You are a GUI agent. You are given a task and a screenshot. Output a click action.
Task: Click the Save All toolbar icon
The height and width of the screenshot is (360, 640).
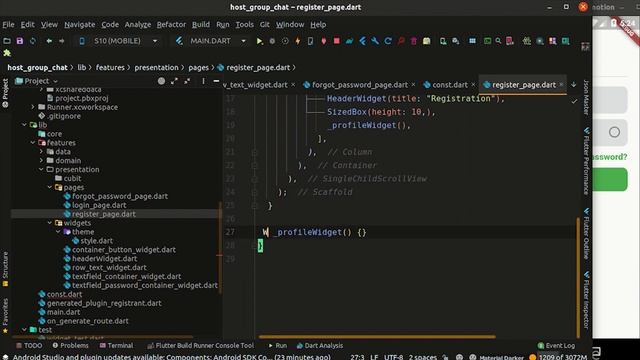tap(20, 41)
